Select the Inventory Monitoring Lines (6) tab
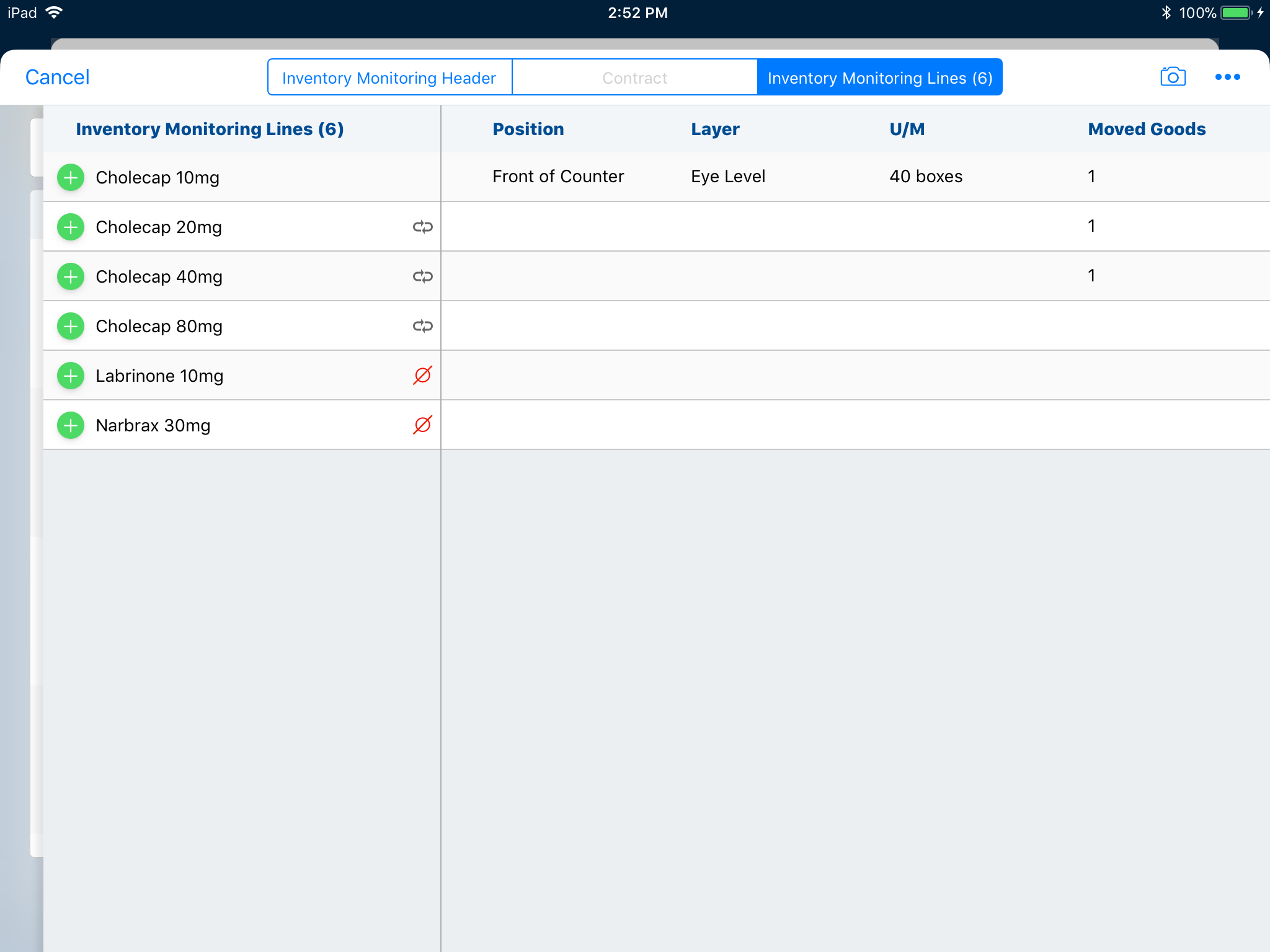1270x952 pixels. pos(879,77)
